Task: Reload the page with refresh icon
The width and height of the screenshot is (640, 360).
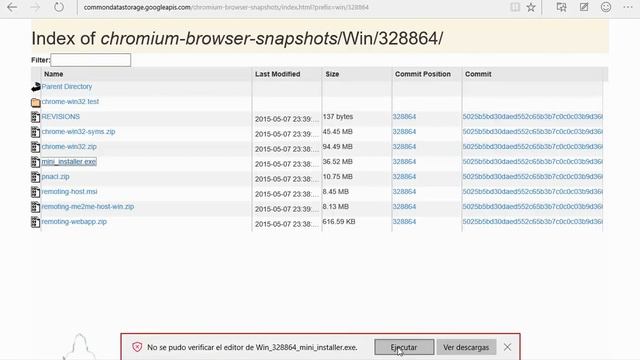Action: point(59,7)
